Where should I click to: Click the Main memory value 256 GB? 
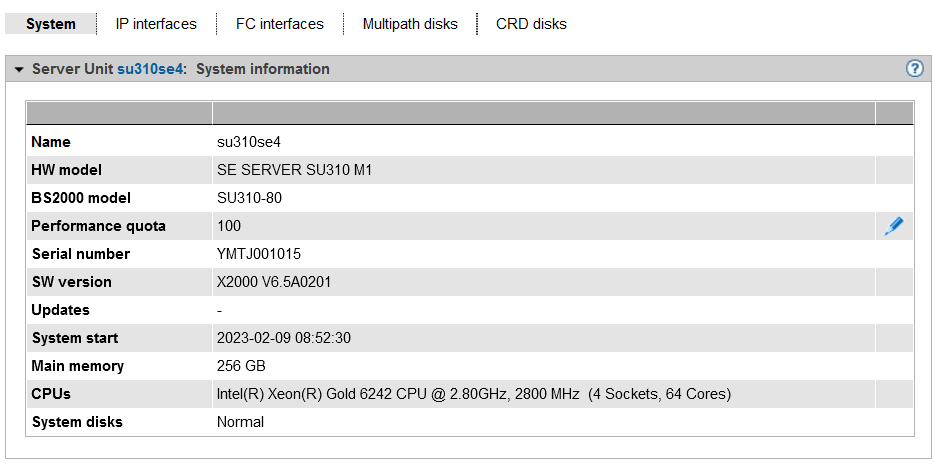[241, 366]
